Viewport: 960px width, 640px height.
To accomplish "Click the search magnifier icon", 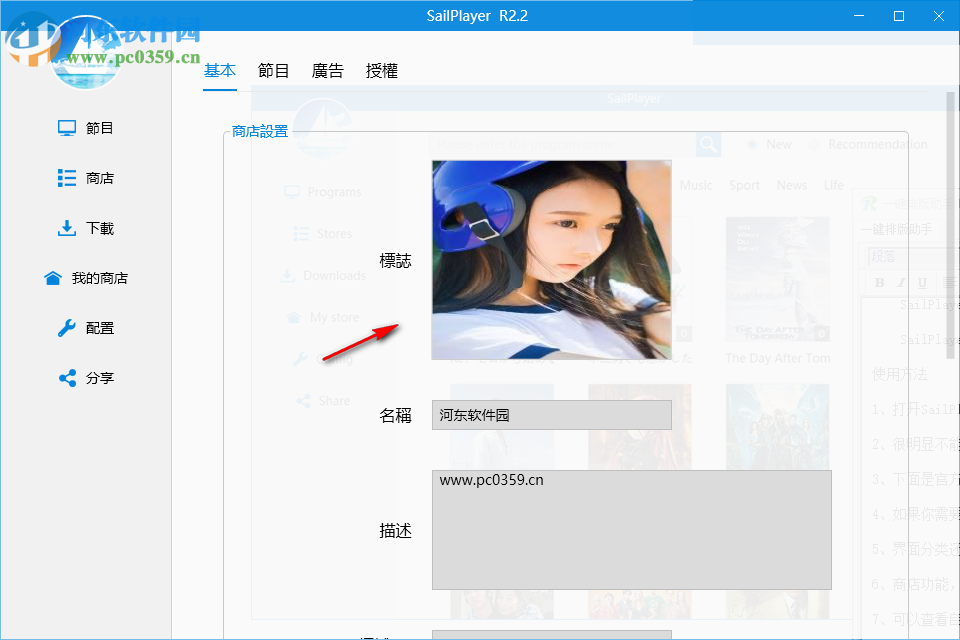I will 708,144.
